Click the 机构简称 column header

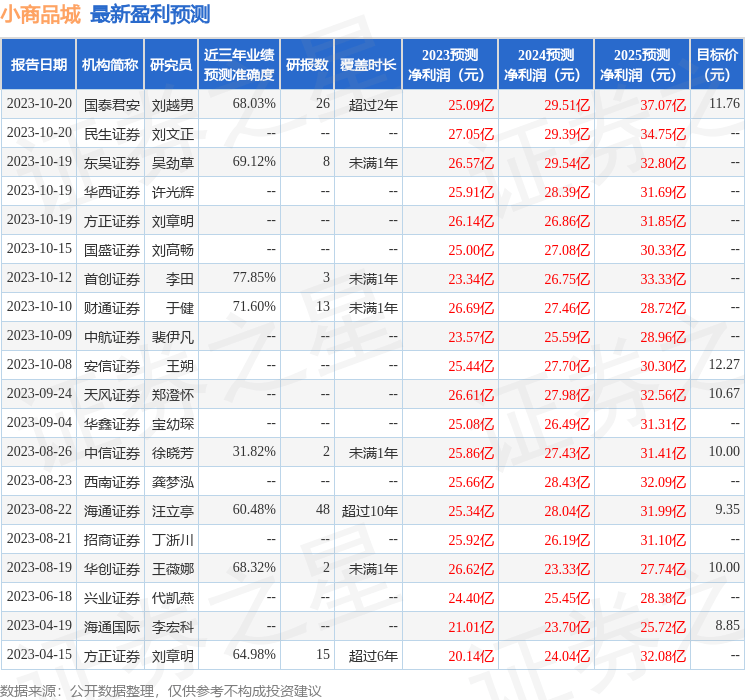click(110, 65)
